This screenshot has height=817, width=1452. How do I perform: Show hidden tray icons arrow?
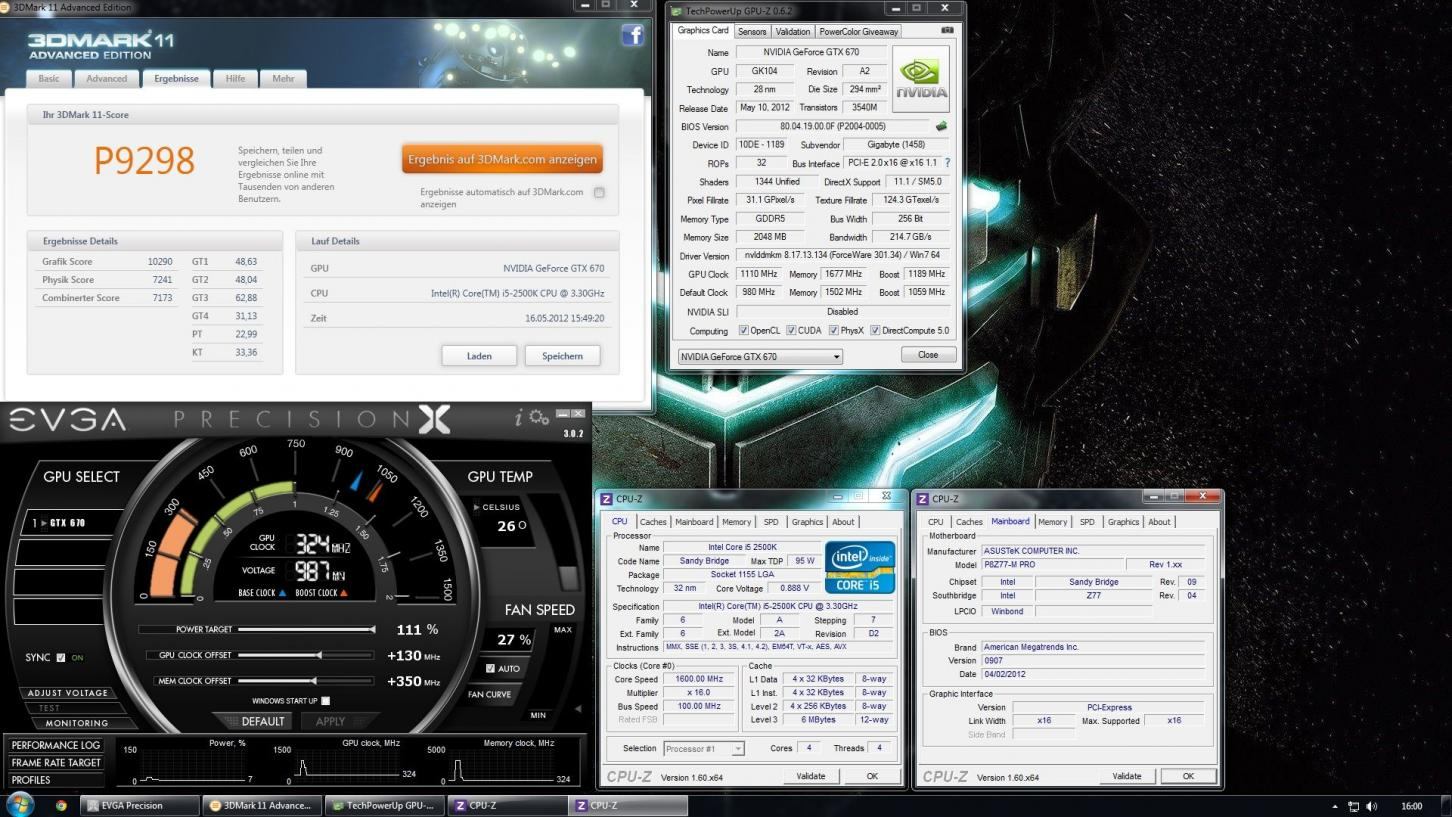click(x=1335, y=806)
